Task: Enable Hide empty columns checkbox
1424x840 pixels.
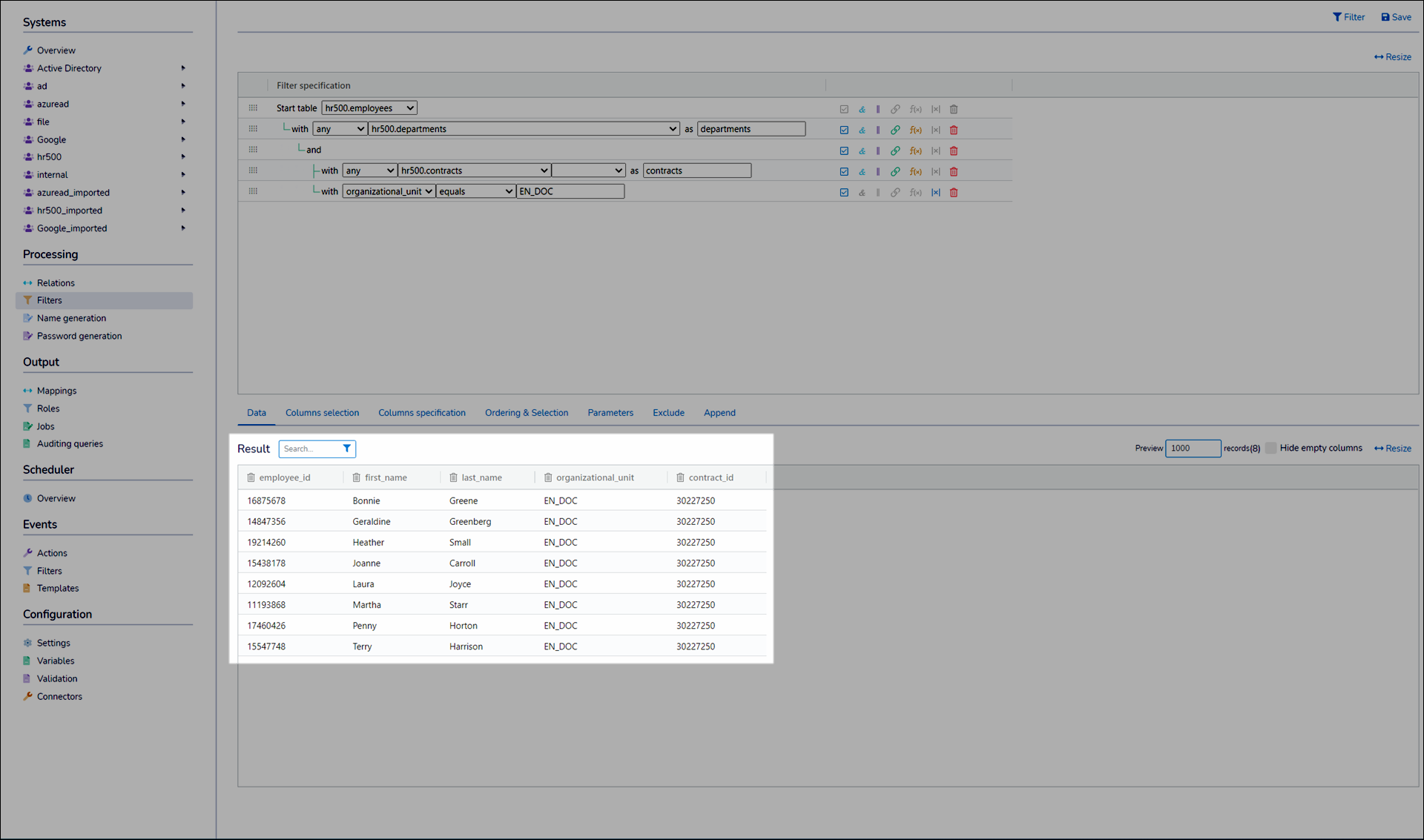Action: click(x=1271, y=448)
